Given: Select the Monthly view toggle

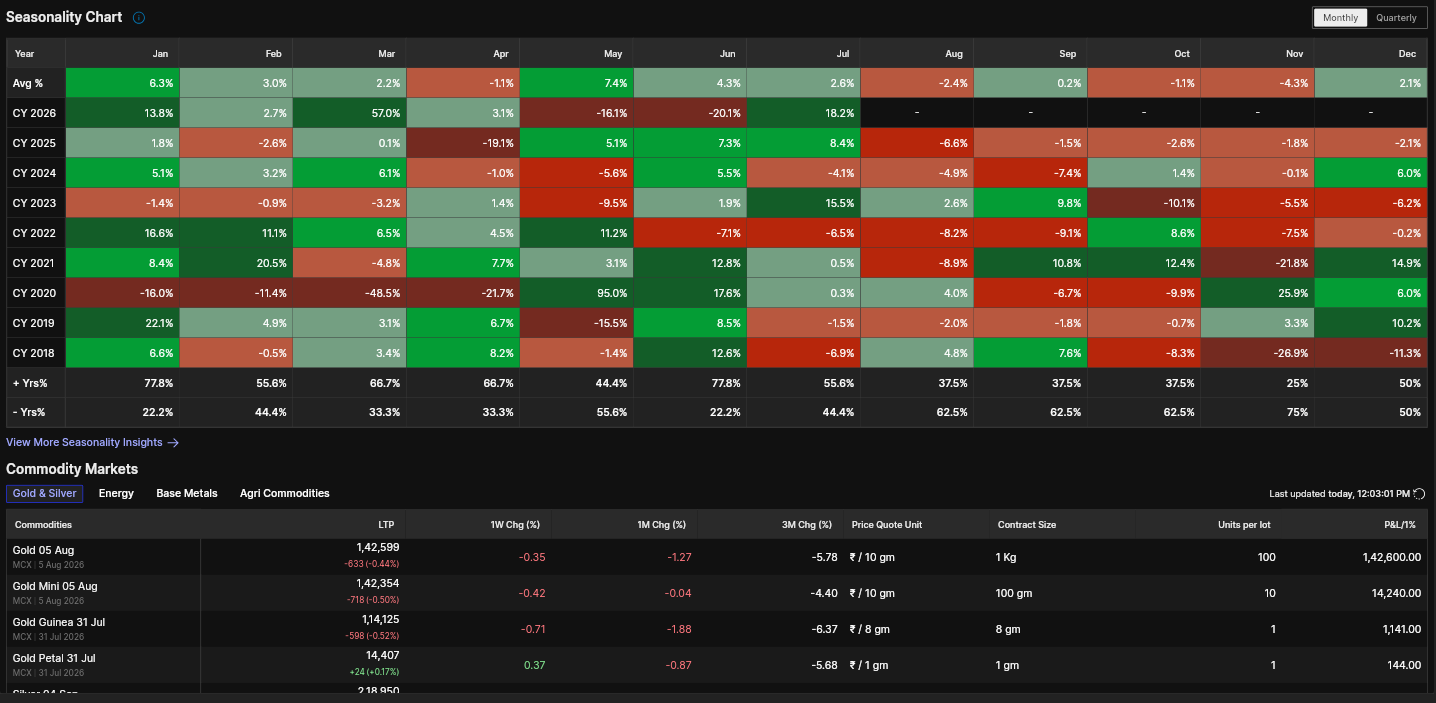Looking at the screenshot, I should click(1340, 18).
